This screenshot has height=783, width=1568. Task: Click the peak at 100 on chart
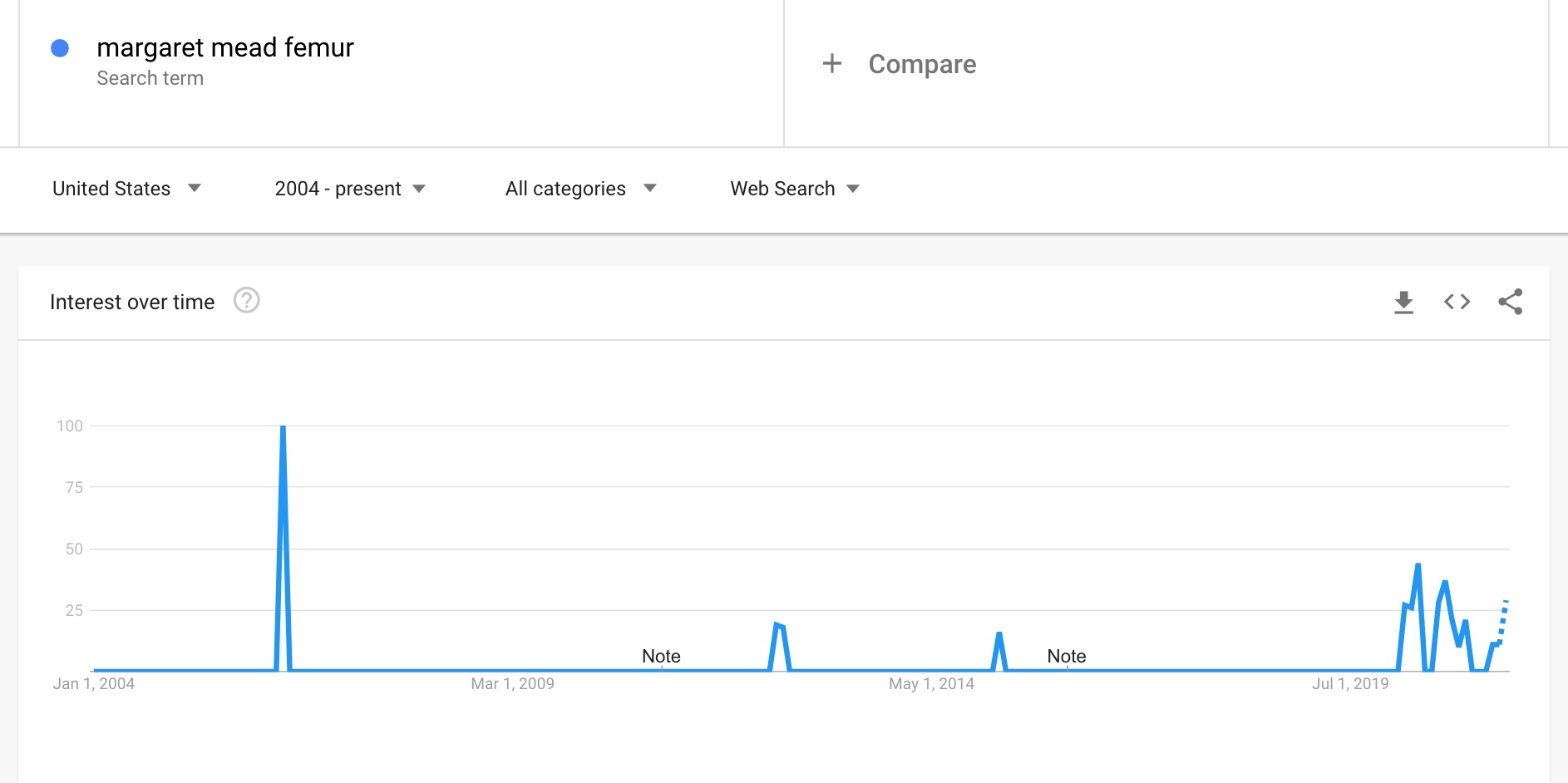coord(284,427)
